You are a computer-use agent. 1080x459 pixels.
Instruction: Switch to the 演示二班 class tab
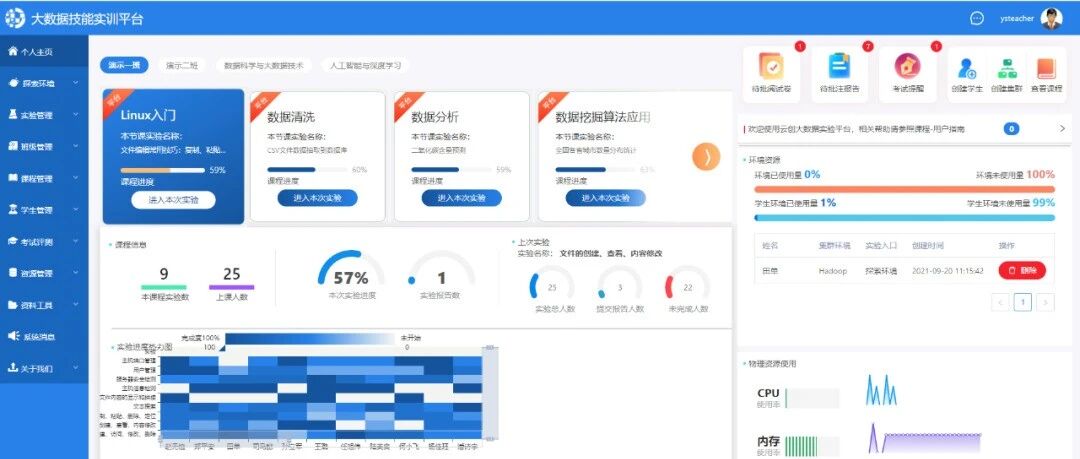[182, 65]
